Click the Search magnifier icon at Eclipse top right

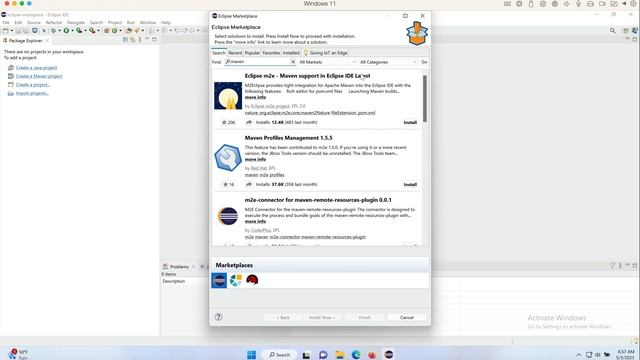(x=613, y=31)
